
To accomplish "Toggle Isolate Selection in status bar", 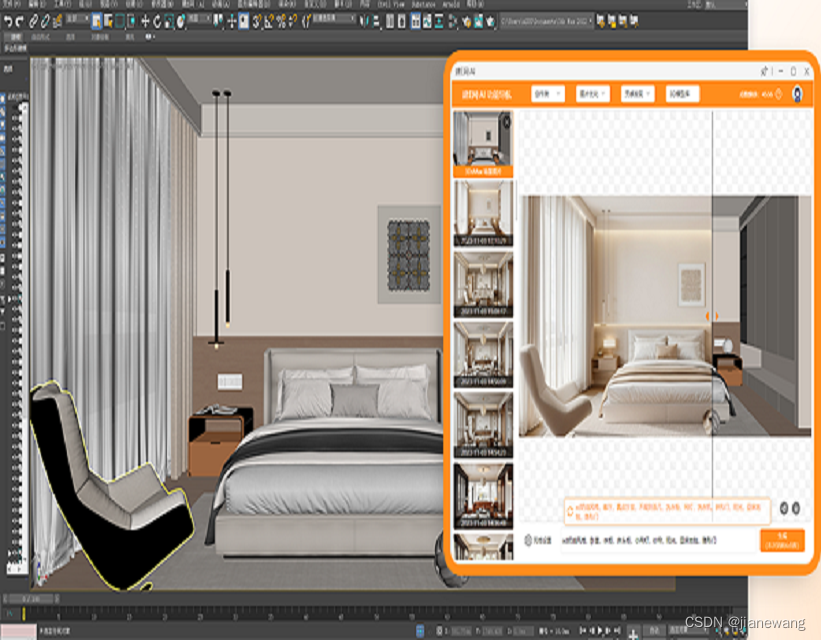I will coord(420,631).
